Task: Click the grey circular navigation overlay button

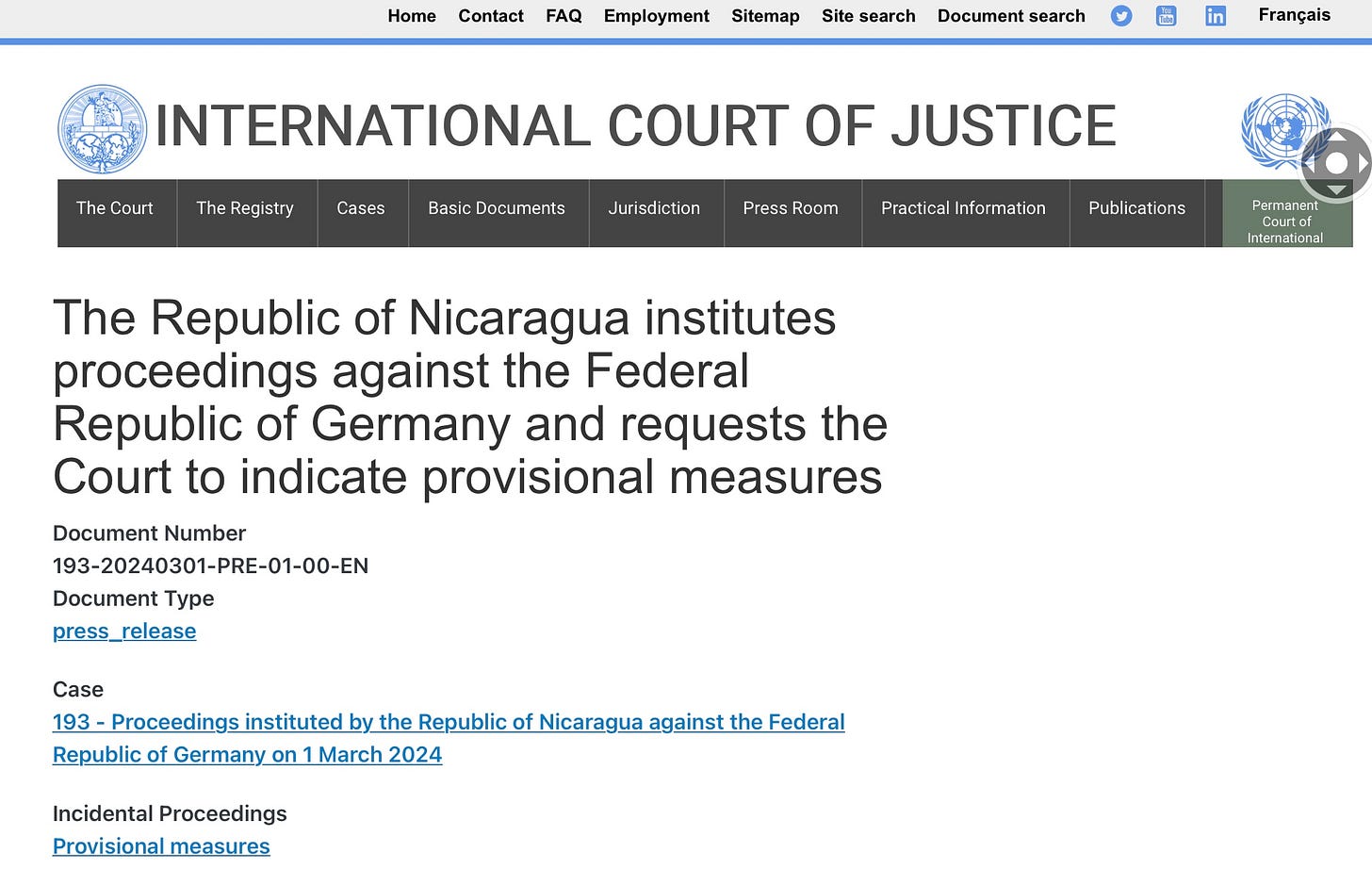Action: [x=1336, y=164]
